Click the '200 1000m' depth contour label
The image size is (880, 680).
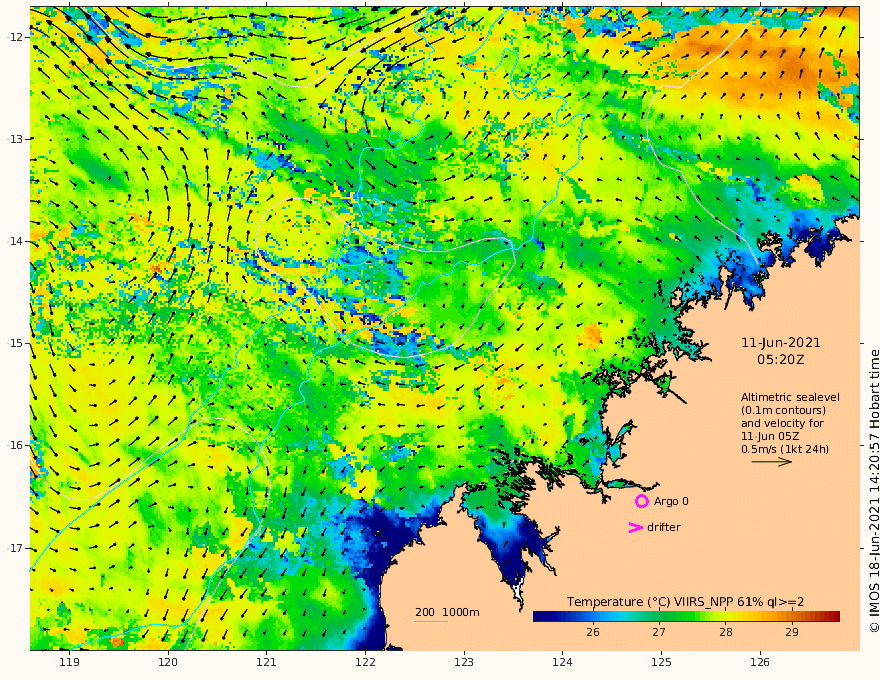point(447,612)
